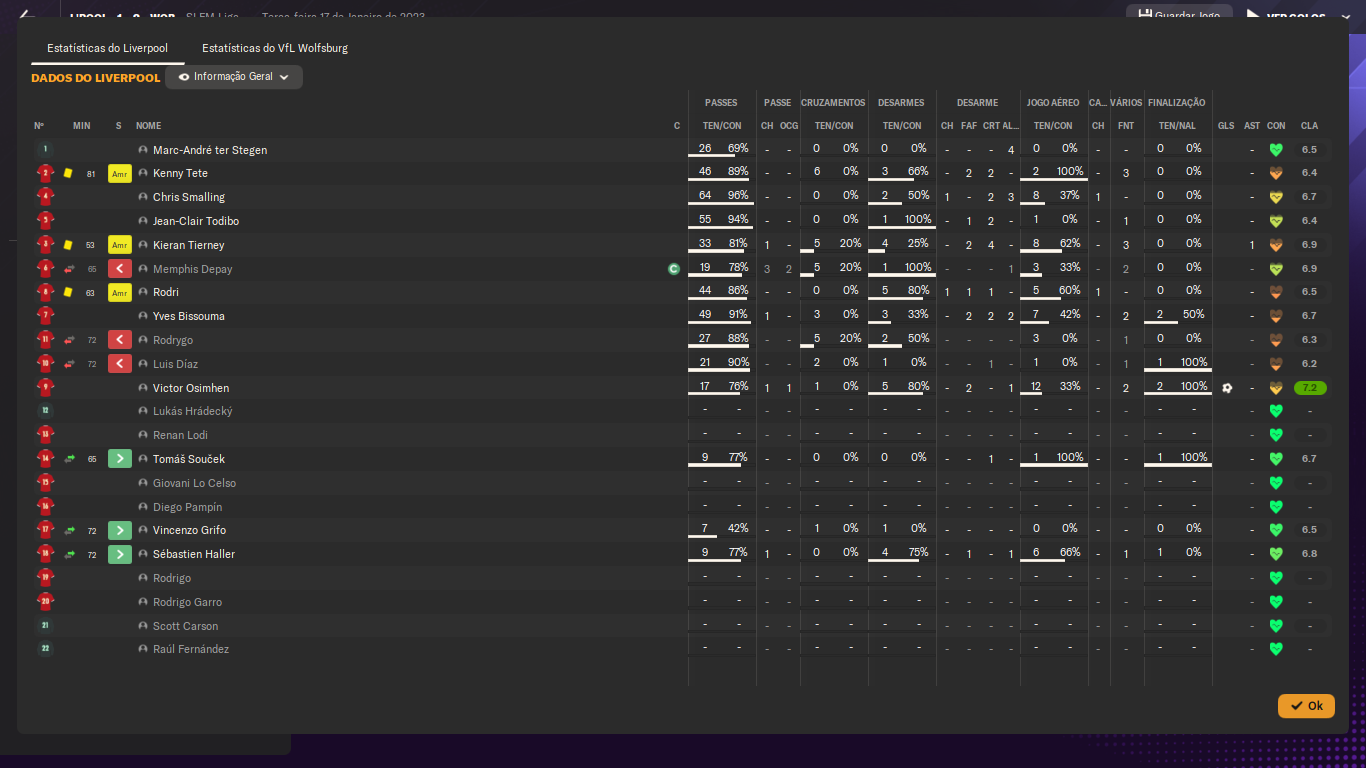The image size is (1366, 768).
Task: Open Giovani Lo Celso's player name
Action: coord(194,483)
